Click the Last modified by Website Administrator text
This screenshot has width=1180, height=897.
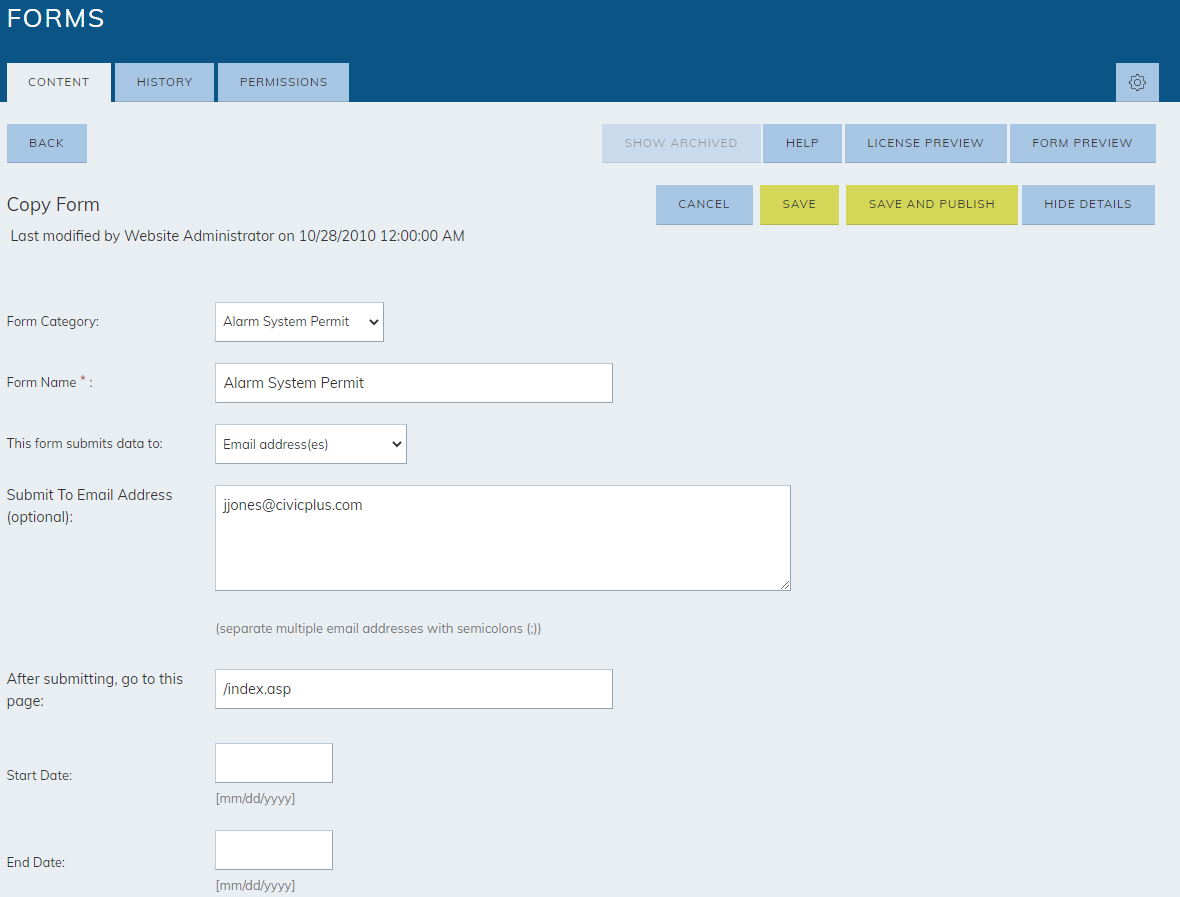click(x=237, y=236)
